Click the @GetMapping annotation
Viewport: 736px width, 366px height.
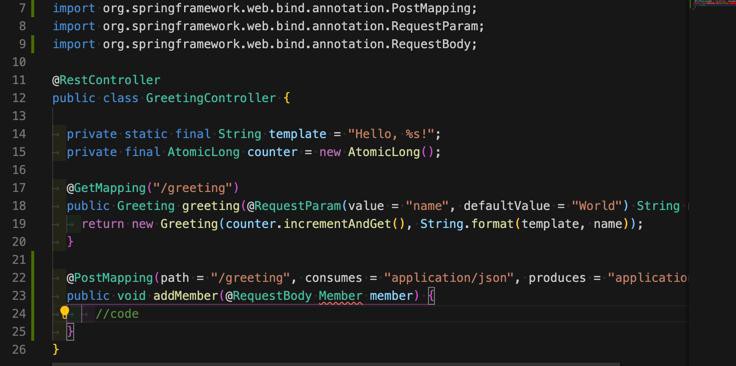pyautogui.click(x=107, y=188)
